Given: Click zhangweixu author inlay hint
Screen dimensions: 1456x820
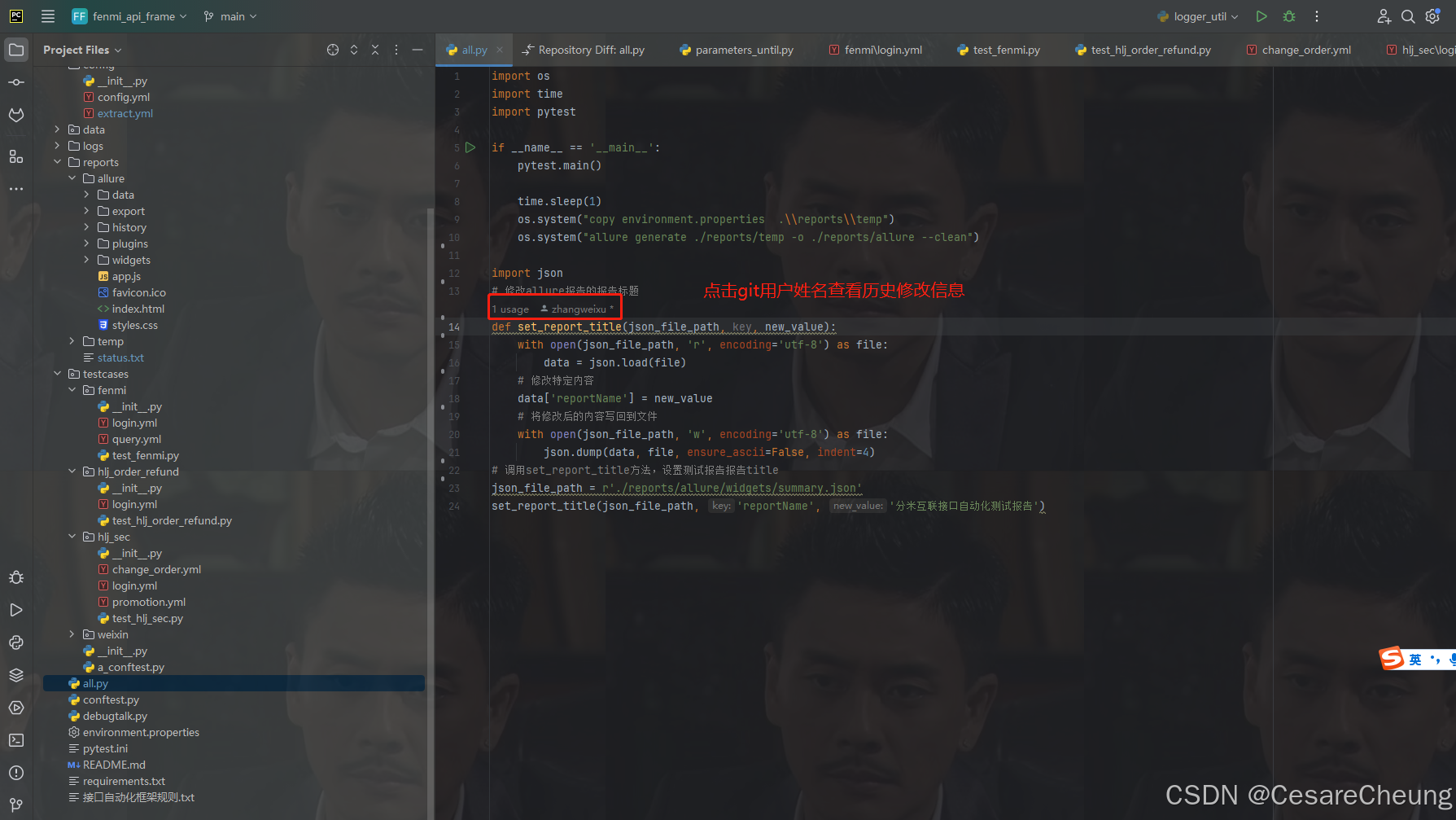Looking at the screenshot, I should (x=578, y=309).
